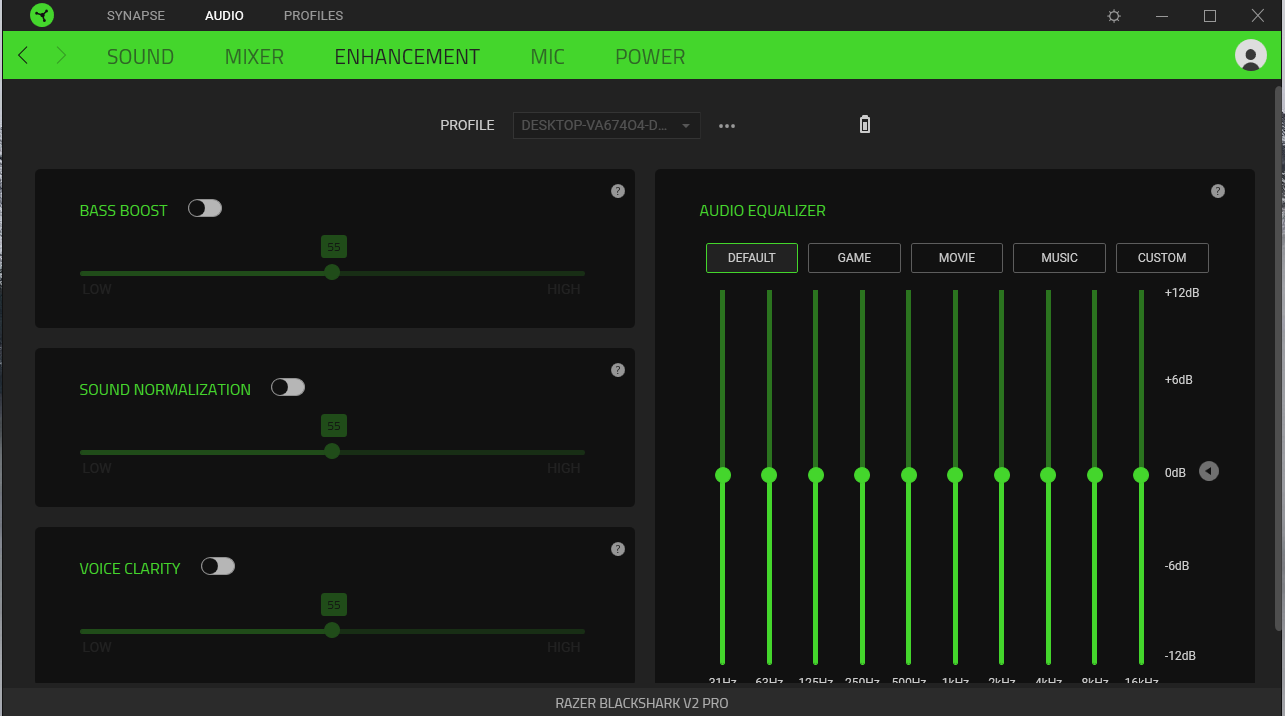Switch to the Sound tab
Image resolution: width=1285 pixels, height=716 pixels.
pos(140,57)
